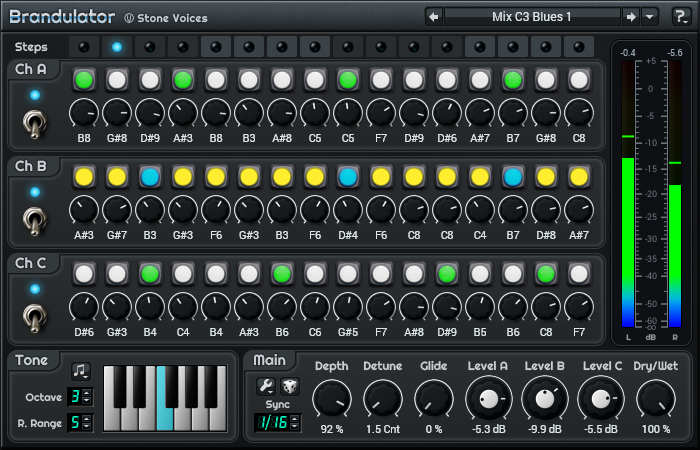Decrease Sync rate with down arrow

point(294,426)
